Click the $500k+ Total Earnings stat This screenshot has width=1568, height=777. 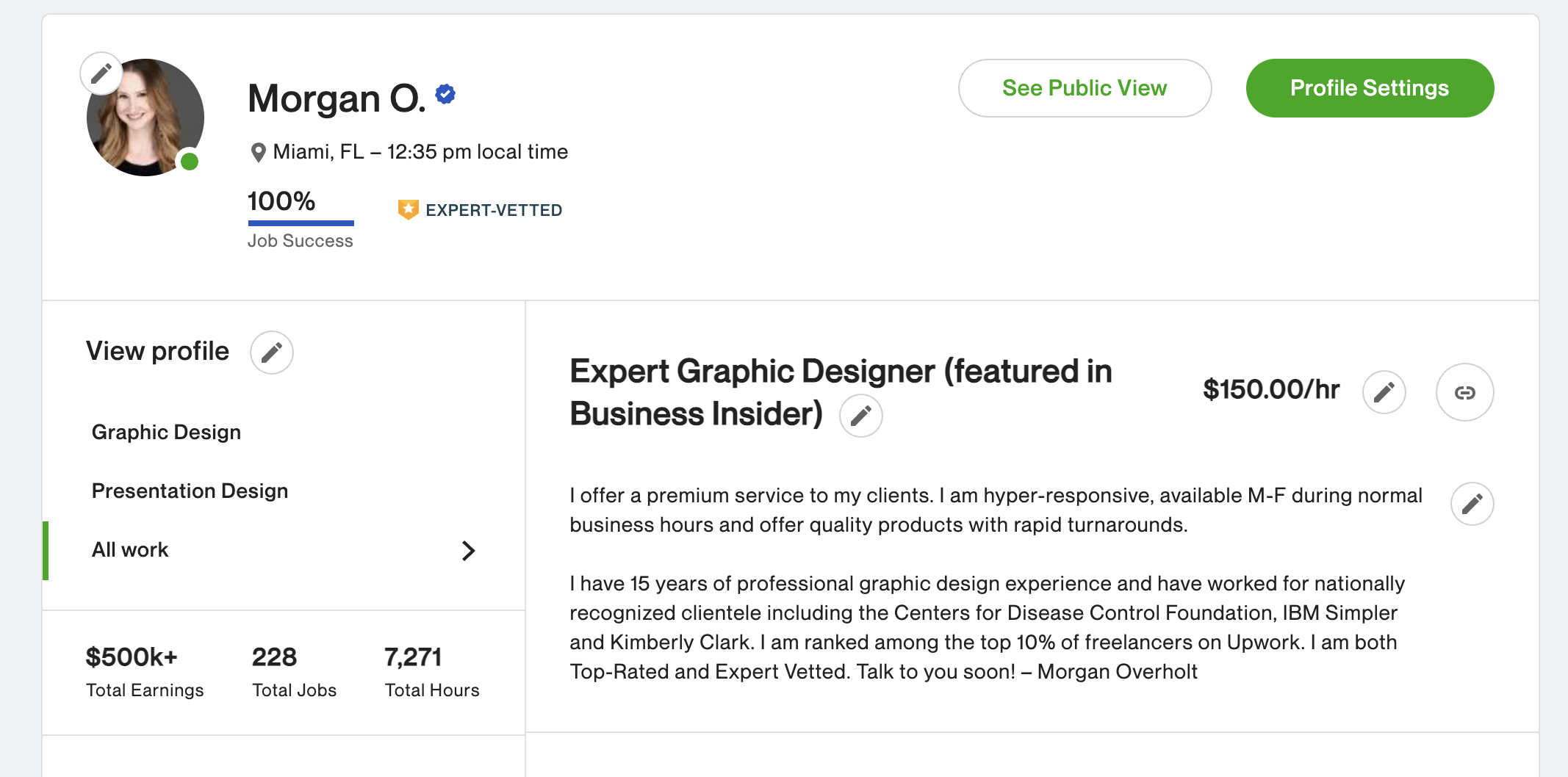(x=145, y=671)
